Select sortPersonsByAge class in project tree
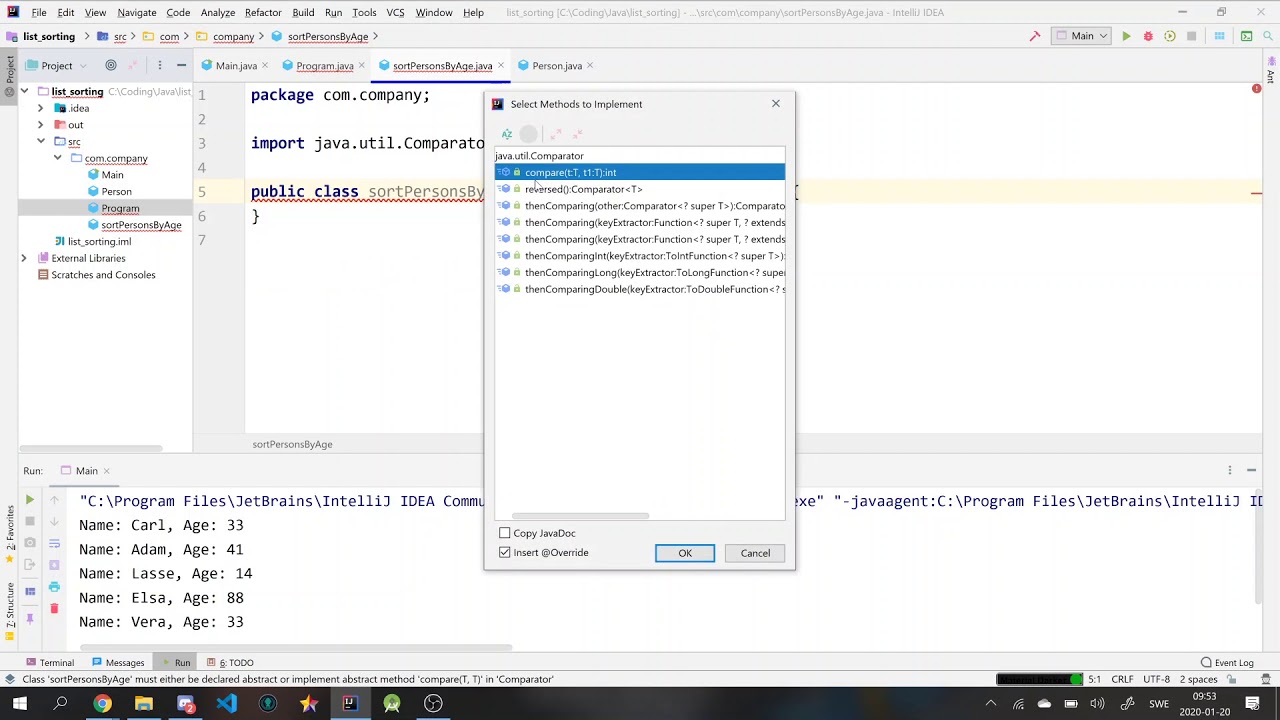1280x720 pixels. (133, 225)
